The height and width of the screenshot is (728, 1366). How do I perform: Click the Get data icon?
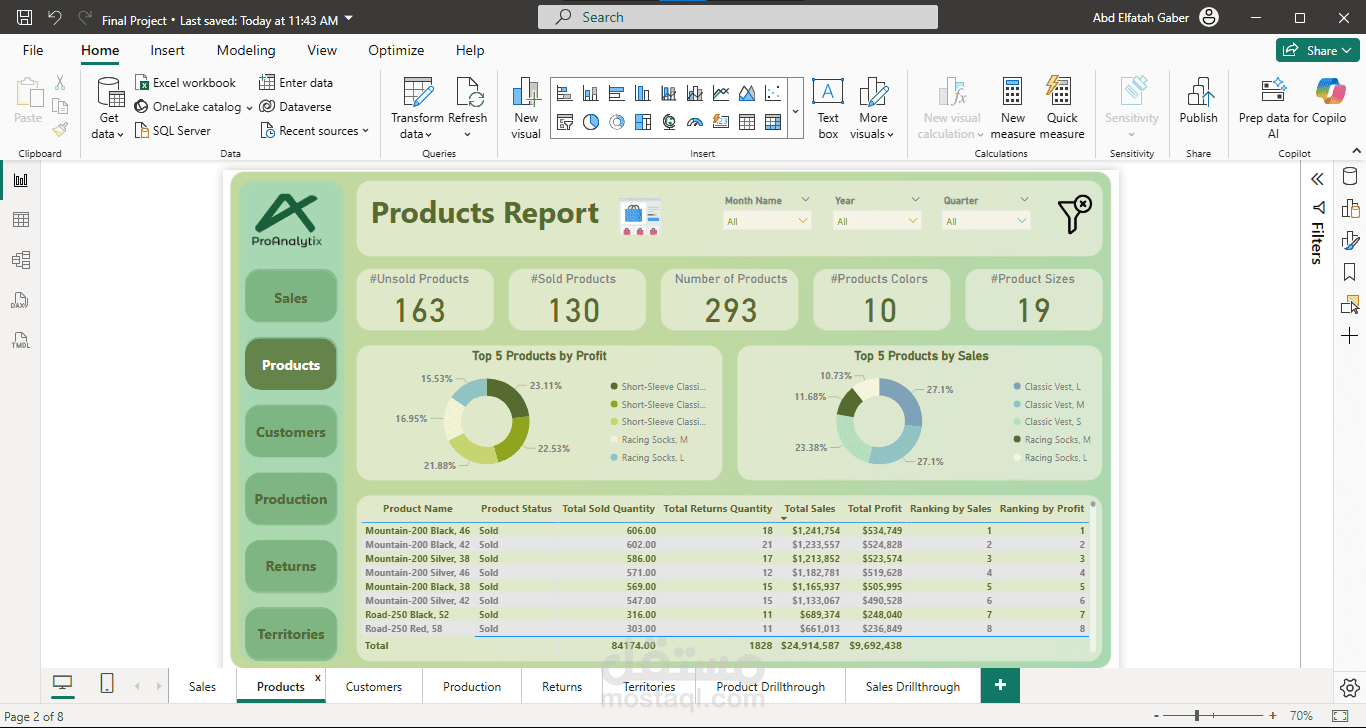point(109,94)
